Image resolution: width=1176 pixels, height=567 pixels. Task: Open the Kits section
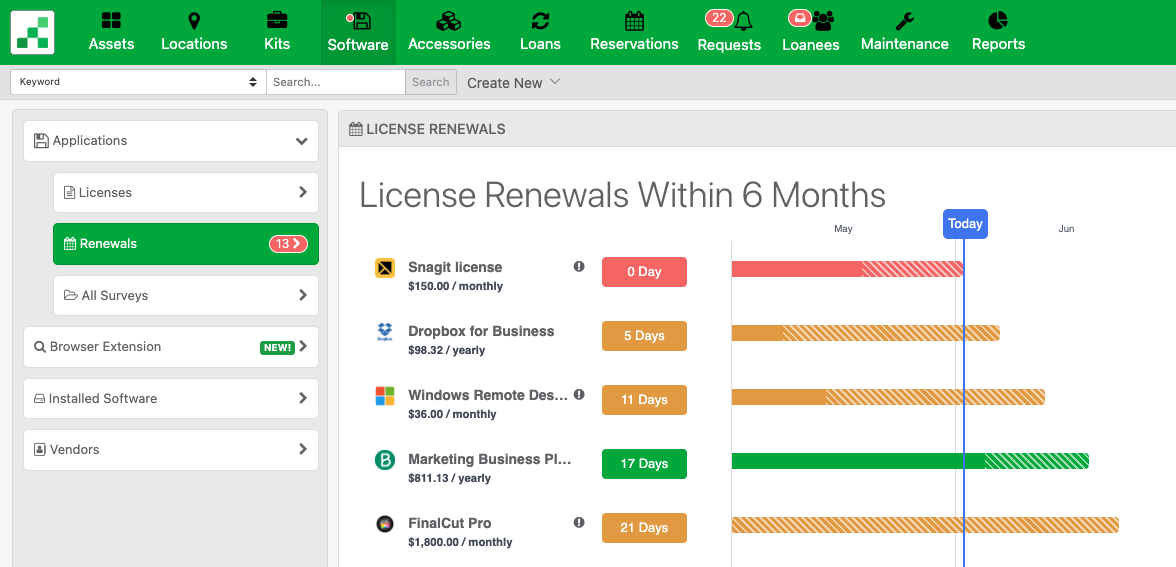277,32
